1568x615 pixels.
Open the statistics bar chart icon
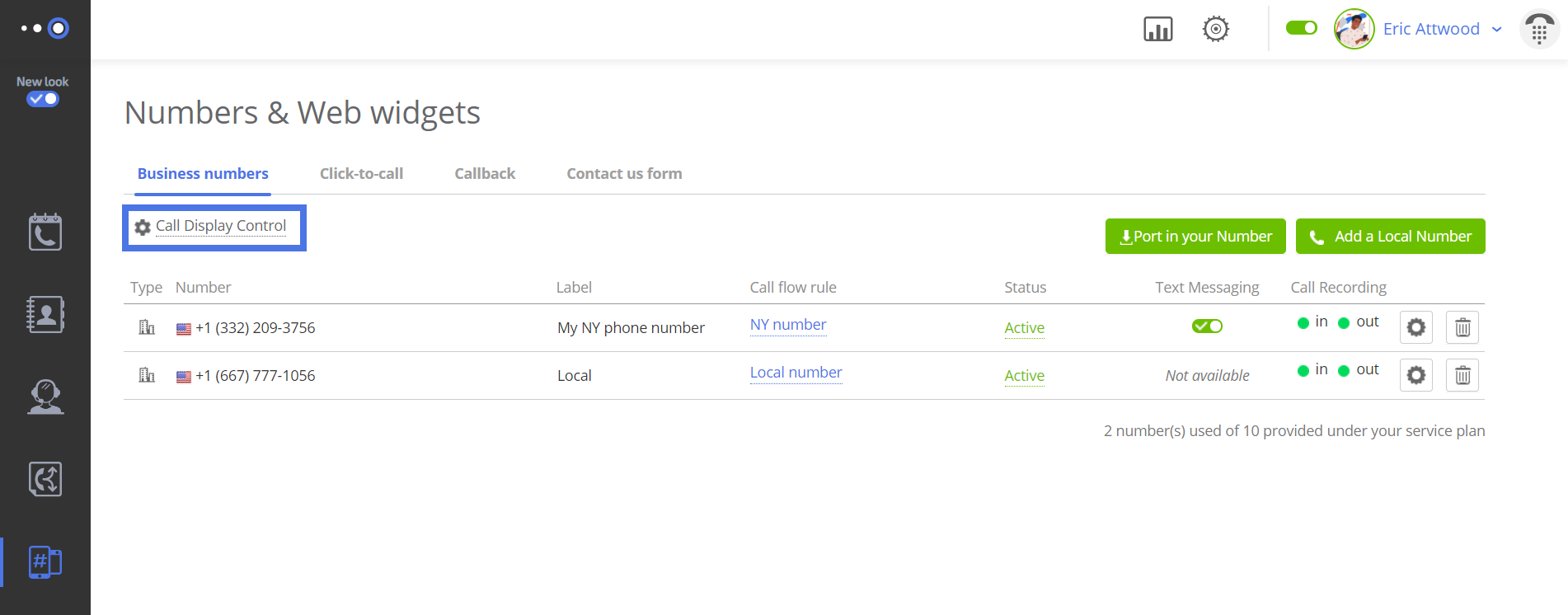(1157, 30)
